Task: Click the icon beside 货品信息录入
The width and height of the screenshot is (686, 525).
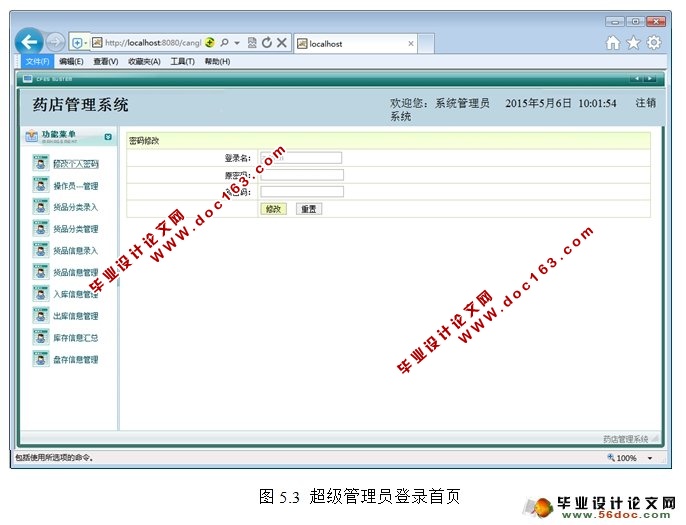Action: point(41,250)
